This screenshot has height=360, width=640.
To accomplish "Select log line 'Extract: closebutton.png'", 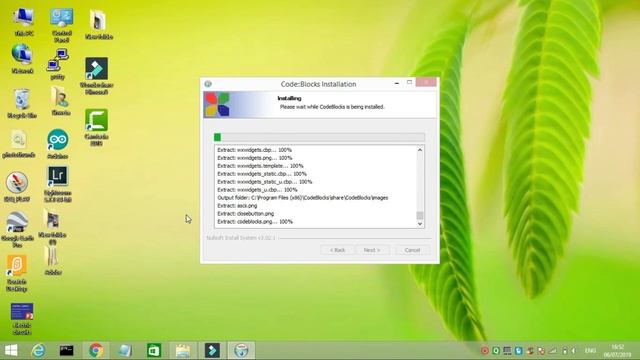I will click(x=246, y=213).
